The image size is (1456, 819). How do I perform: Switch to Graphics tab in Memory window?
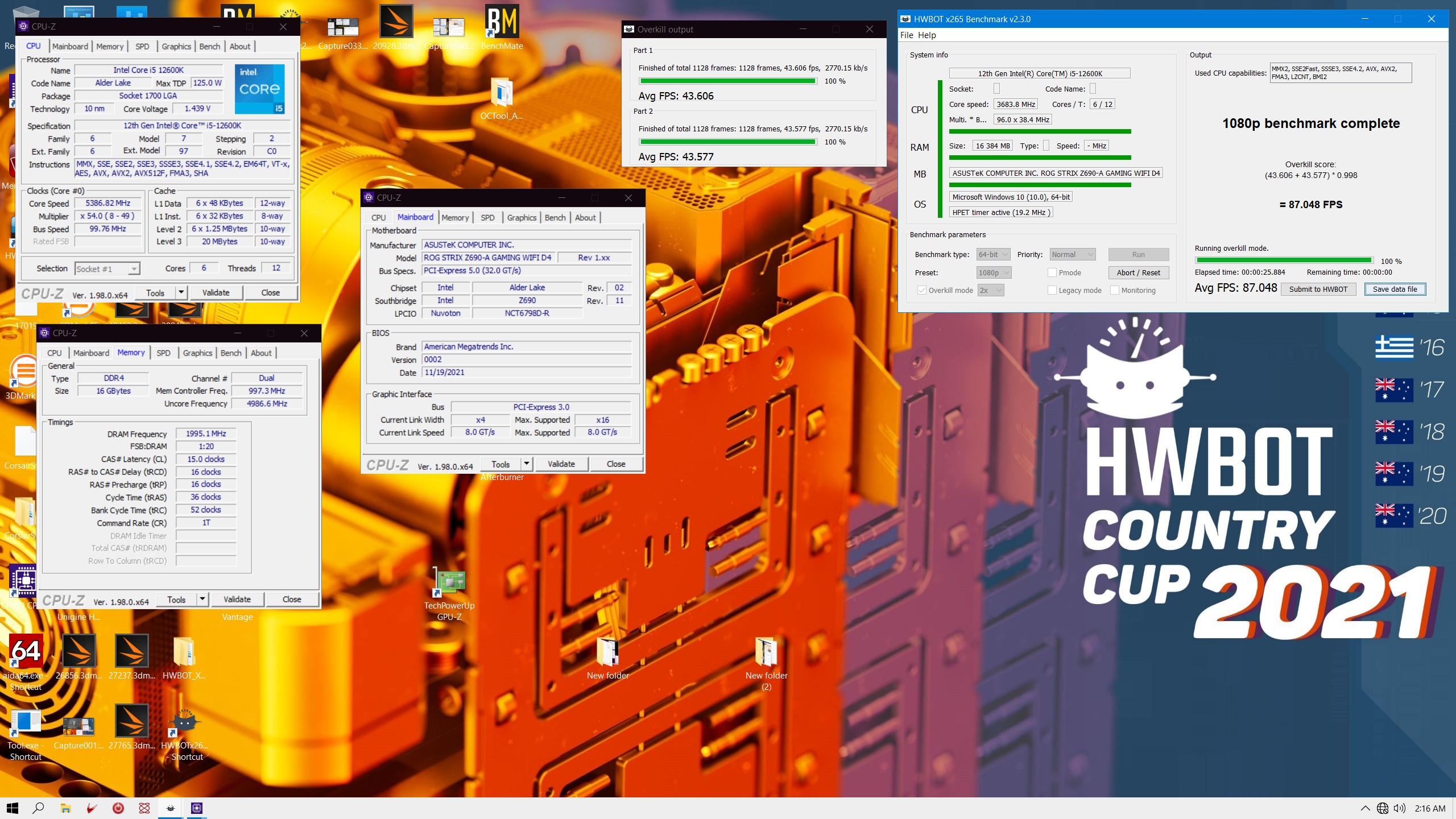[x=197, y=353]
